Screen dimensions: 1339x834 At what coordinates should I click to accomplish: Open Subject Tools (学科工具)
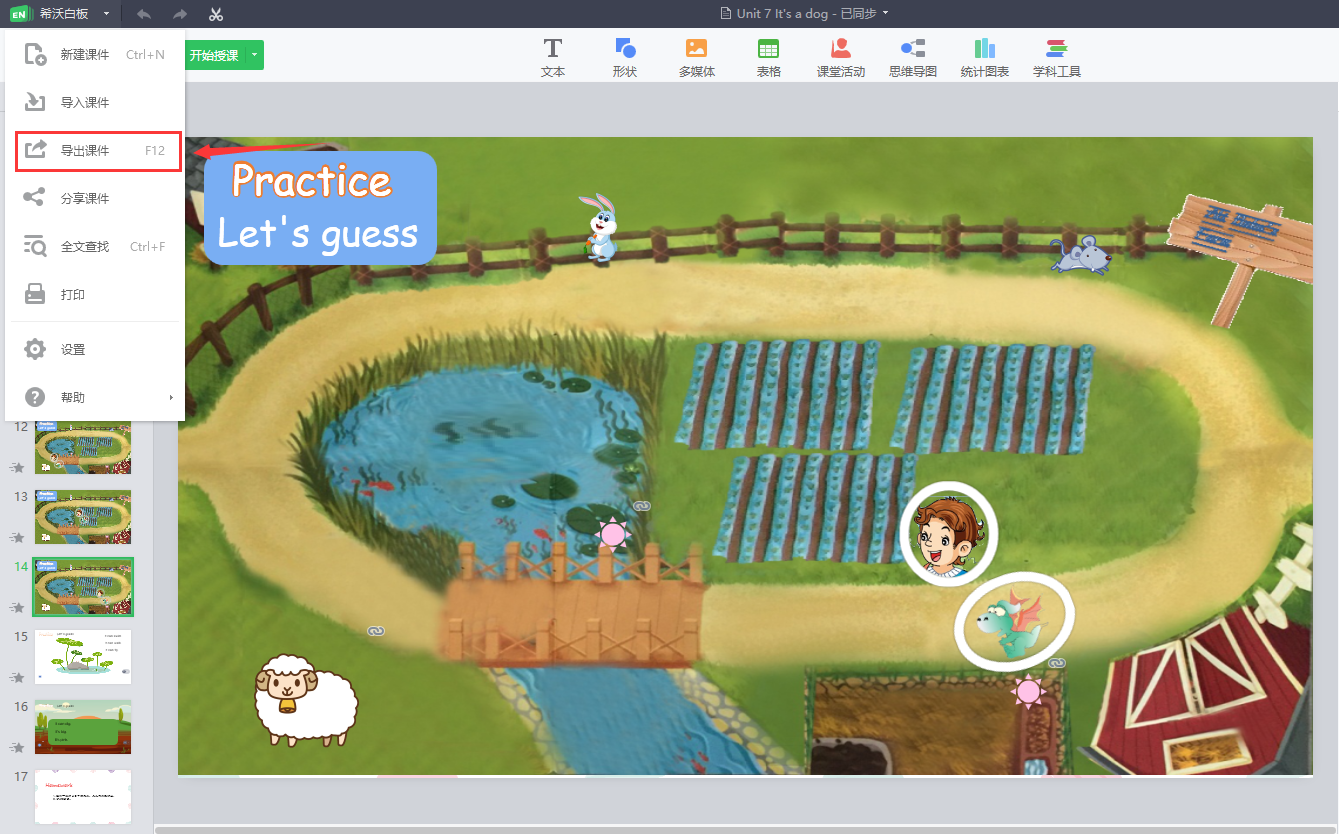(1056, 57)
